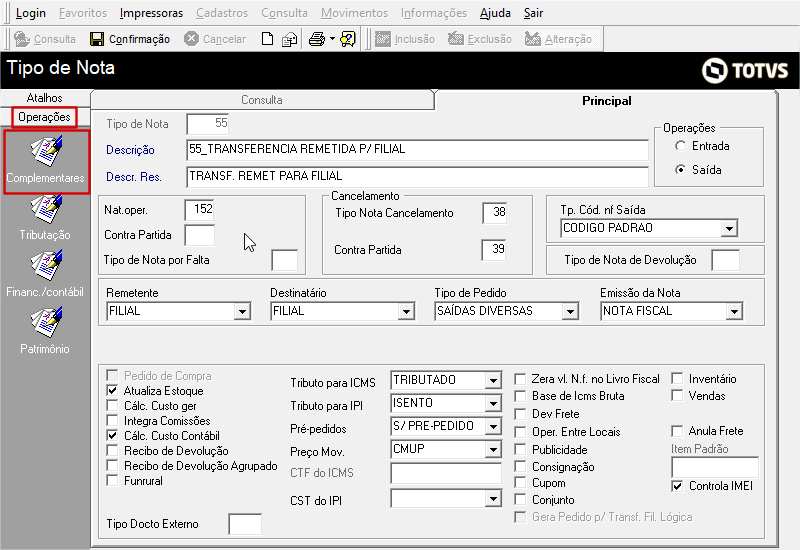
Task: Click the Alteração toolbar button
Action: coord(558,39)
